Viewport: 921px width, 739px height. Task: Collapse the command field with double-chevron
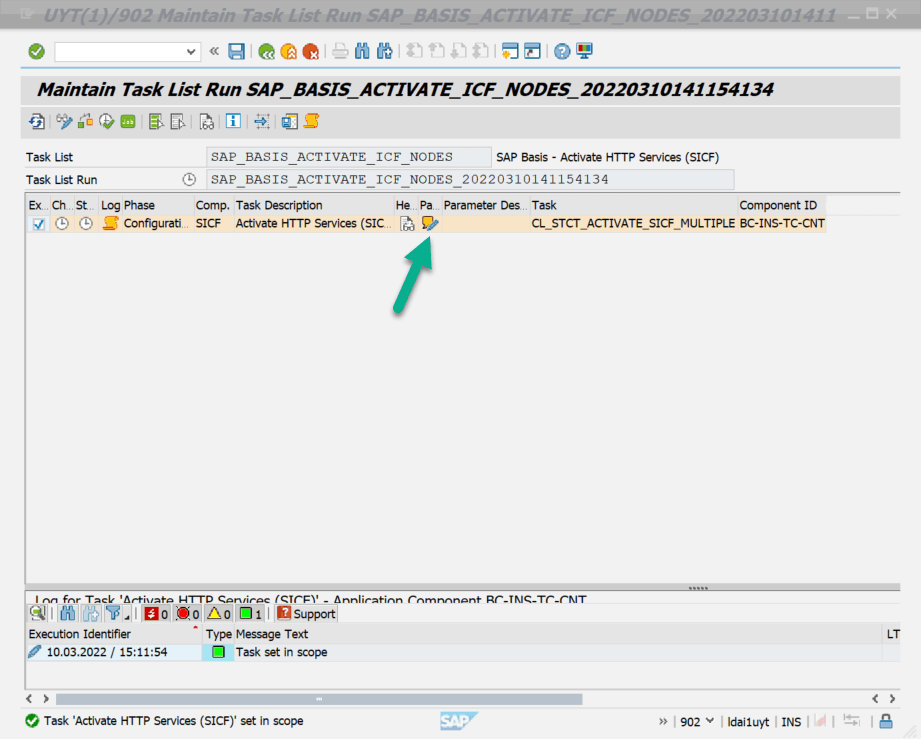point(214,51)
